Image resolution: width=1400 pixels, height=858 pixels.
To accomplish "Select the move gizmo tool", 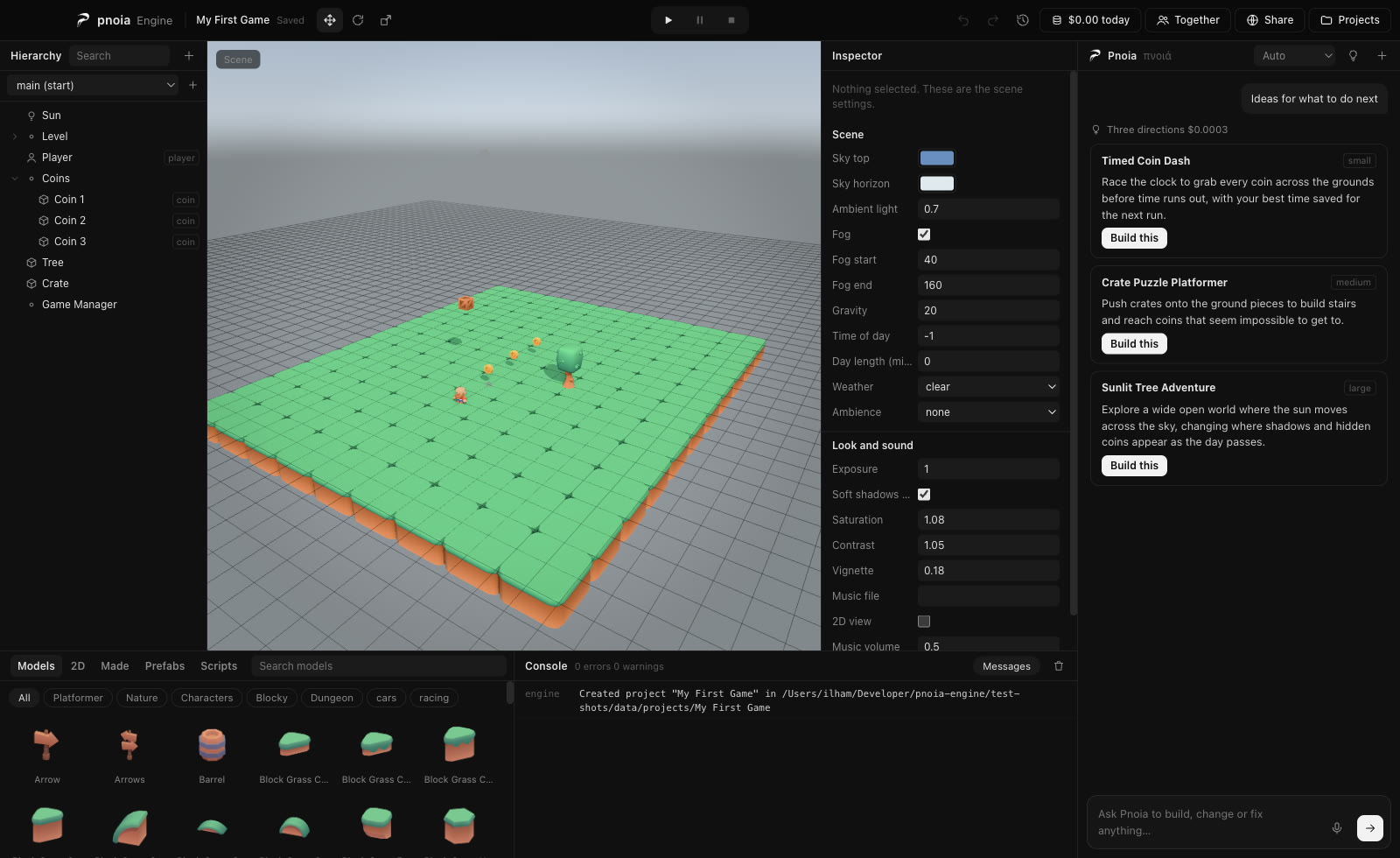I will 330,20.
